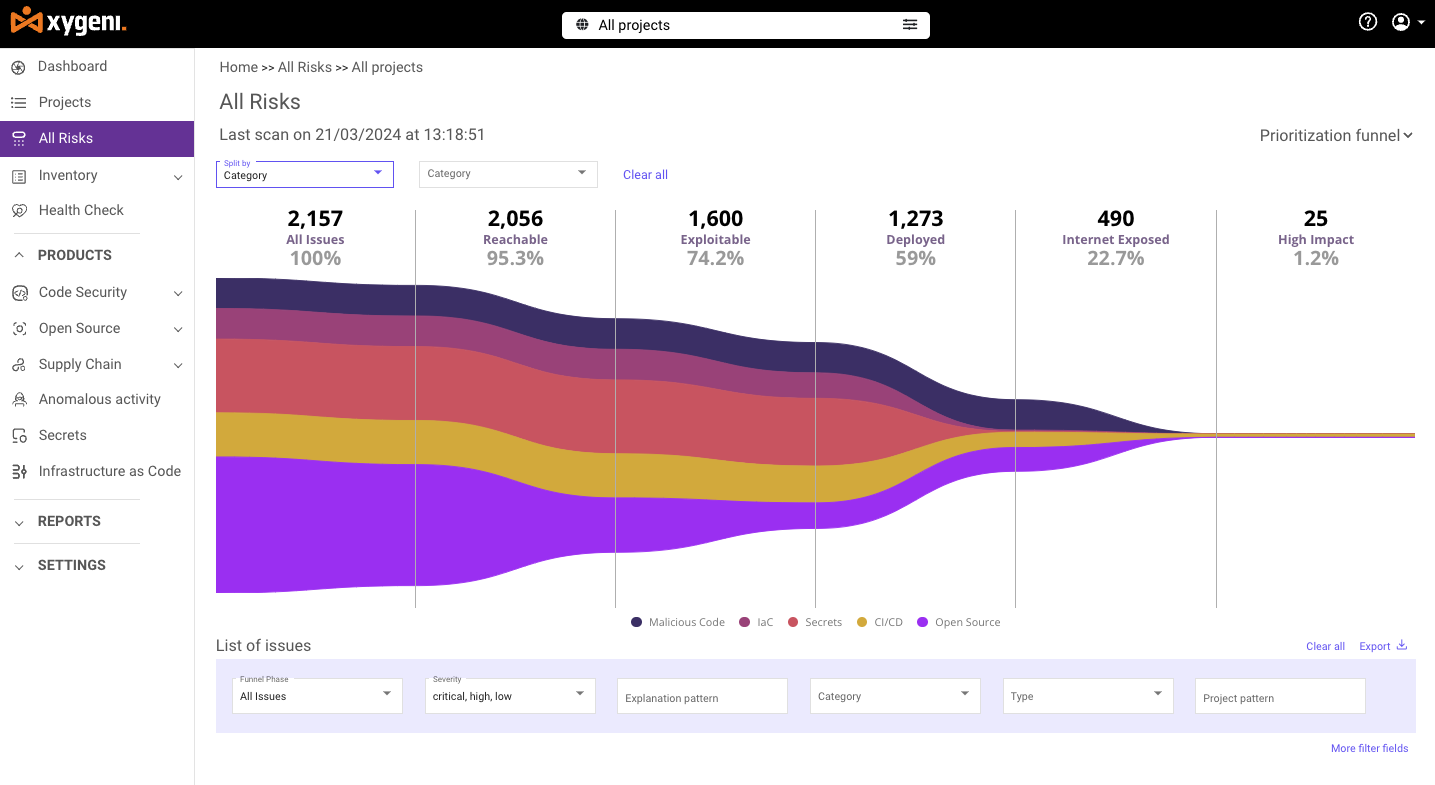The image size is (1435, 785).
Task: Click the Anomalous activity icon
Action: click(18, 400)
